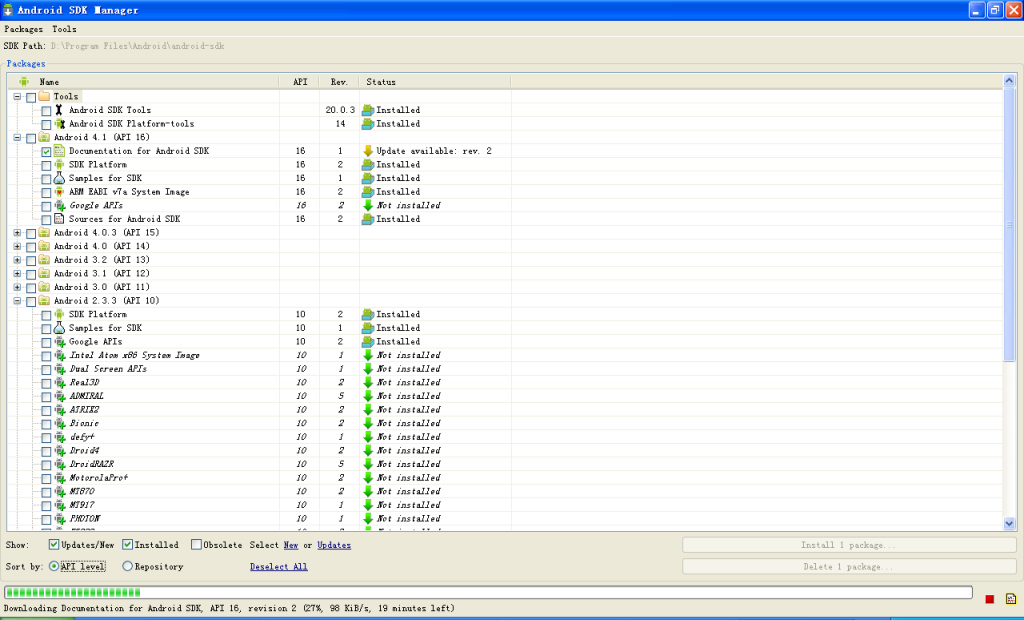Screen dimensions: 1024x620
Task: Open the Tools menu
Action: (x=64, y=29)
